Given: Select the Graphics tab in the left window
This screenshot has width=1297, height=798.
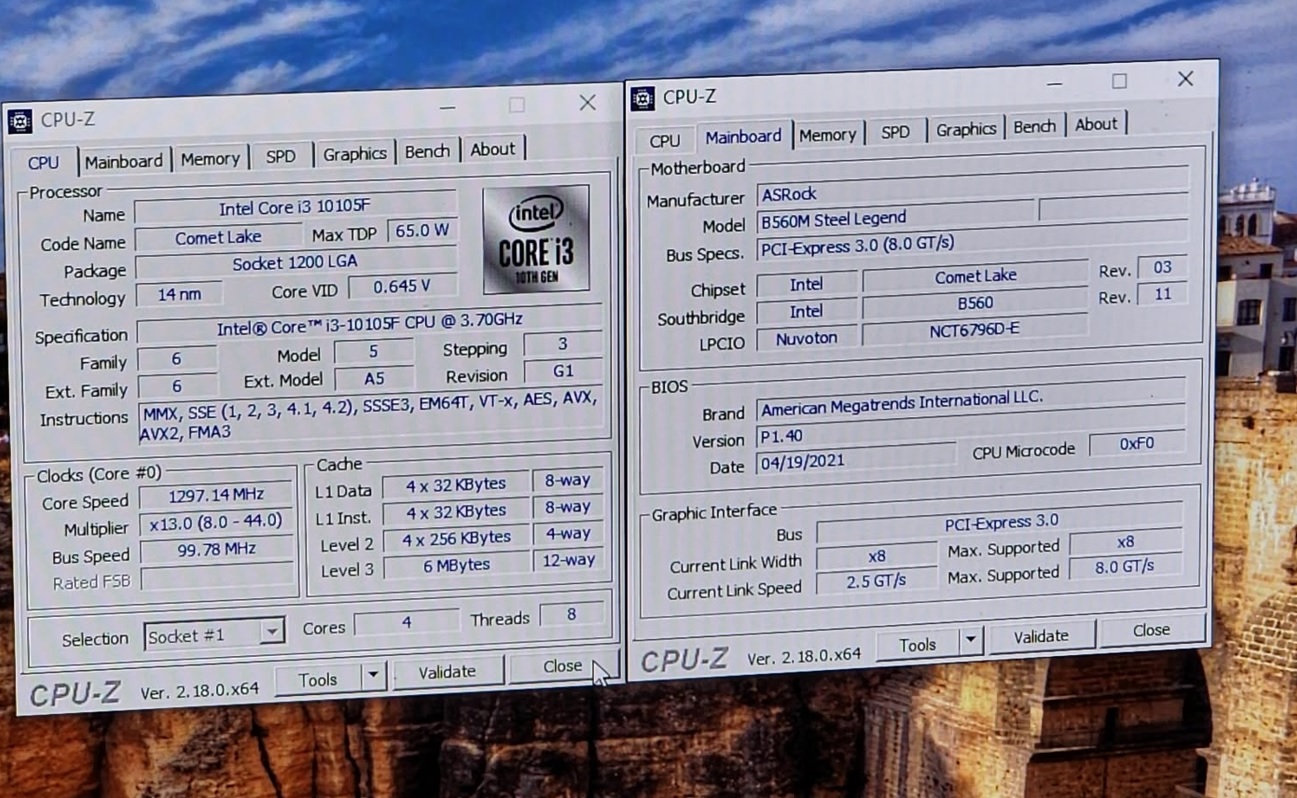Looking at the screenshot, I should [x=354, y=154].
